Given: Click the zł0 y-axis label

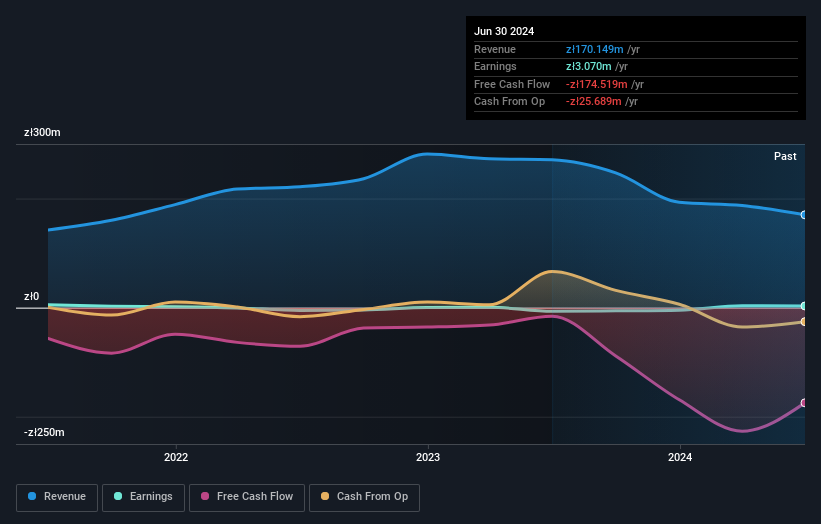Looking at the screenshot, I should coord(31,296).
